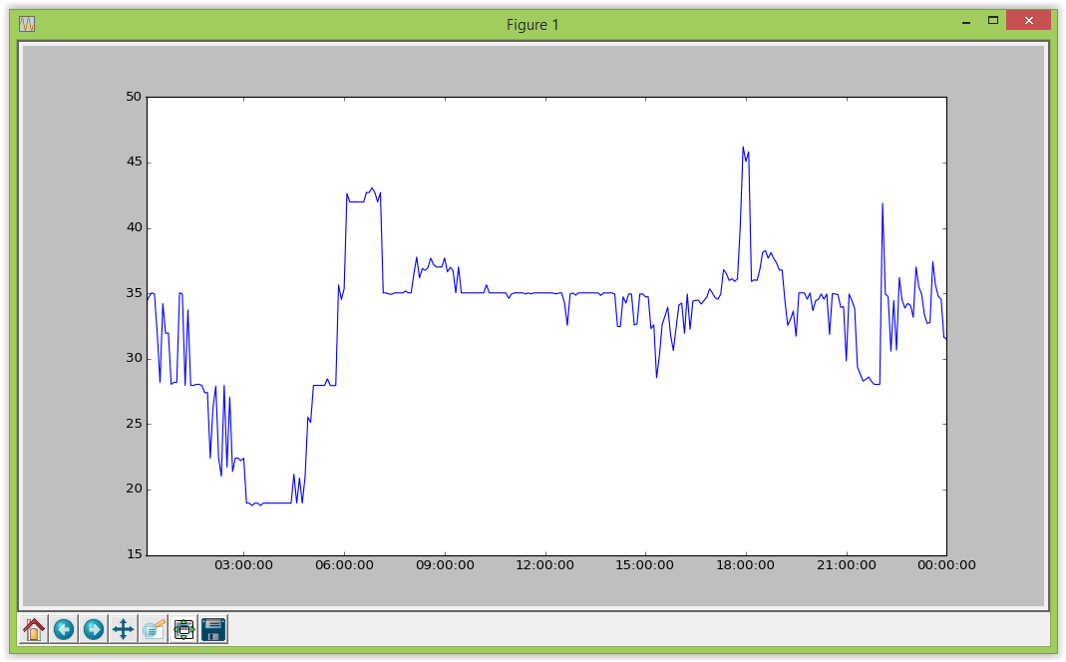Click the 50 label on the y-axis

[133, 97]
